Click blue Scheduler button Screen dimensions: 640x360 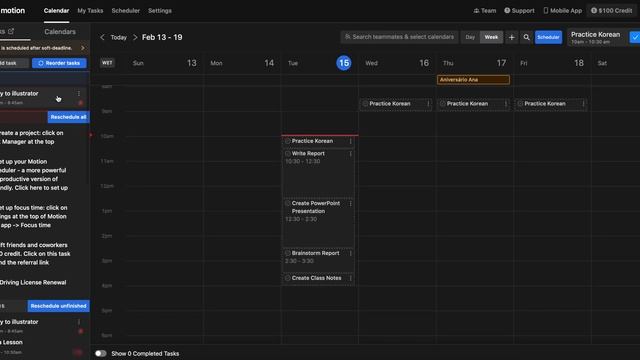[548, 37]
